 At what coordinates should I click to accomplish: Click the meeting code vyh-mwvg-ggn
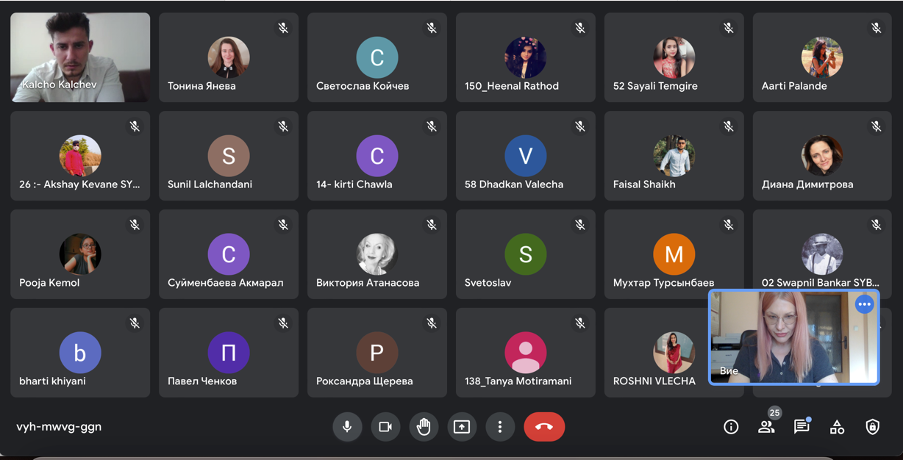[x=59, y=427]
